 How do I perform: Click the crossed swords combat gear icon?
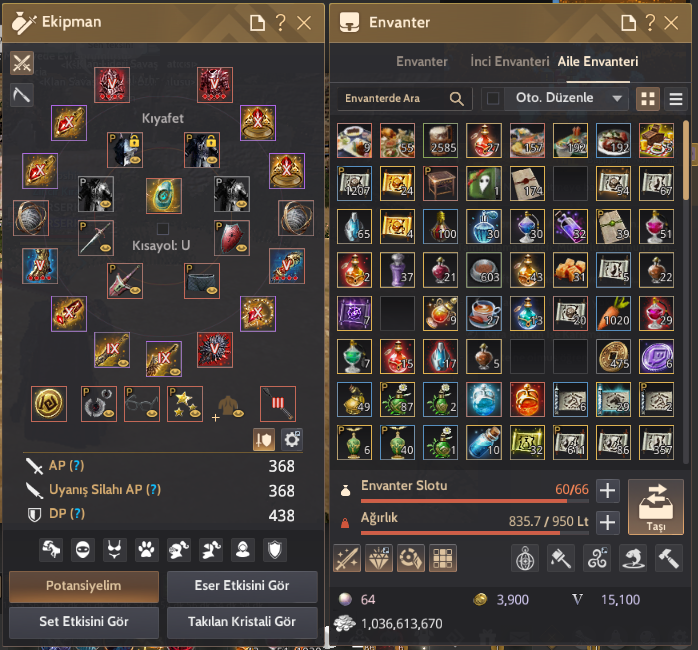coord(22,63)
